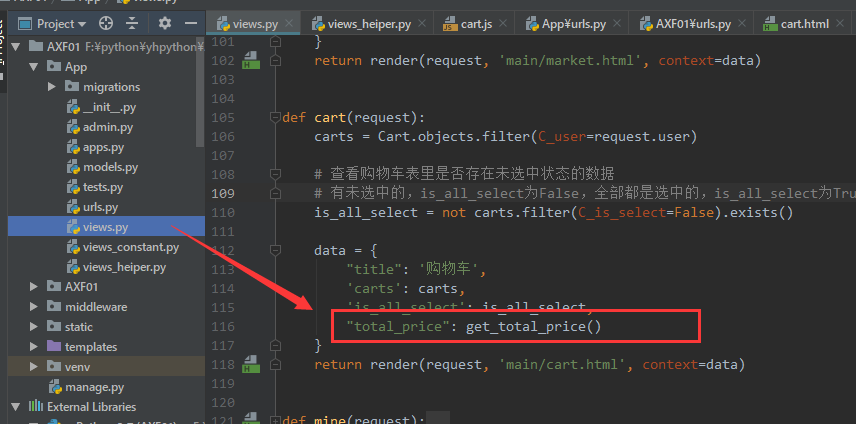The image size is (856, 424).
Task: Click fold marker on line 102
Action: tap(276, 60)
